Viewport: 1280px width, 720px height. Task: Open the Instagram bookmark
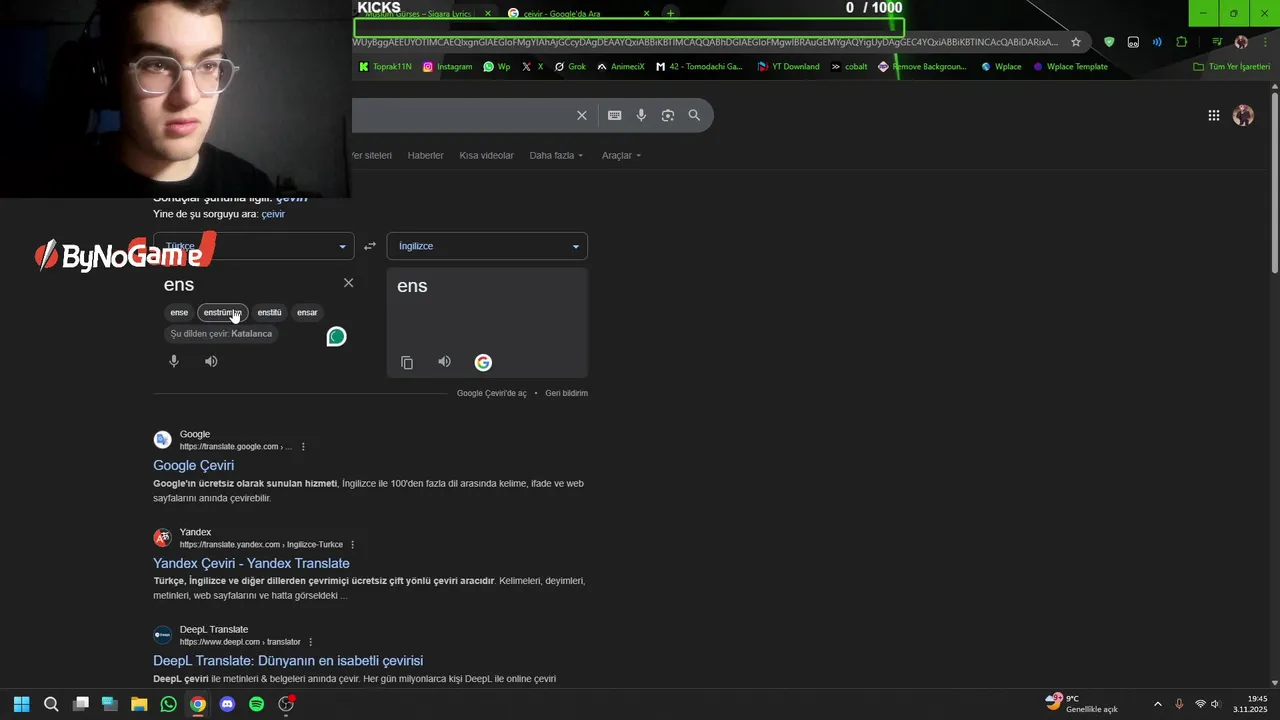[x=447, y=67]
